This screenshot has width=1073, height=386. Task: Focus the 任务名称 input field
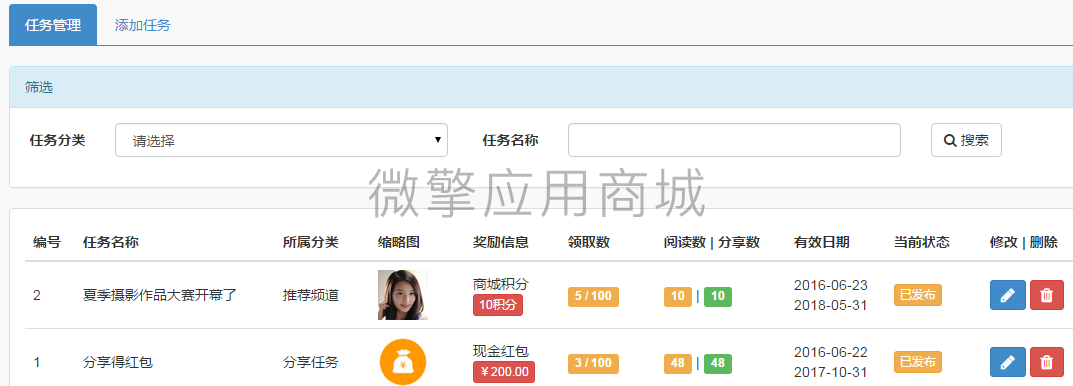[734, 140]
